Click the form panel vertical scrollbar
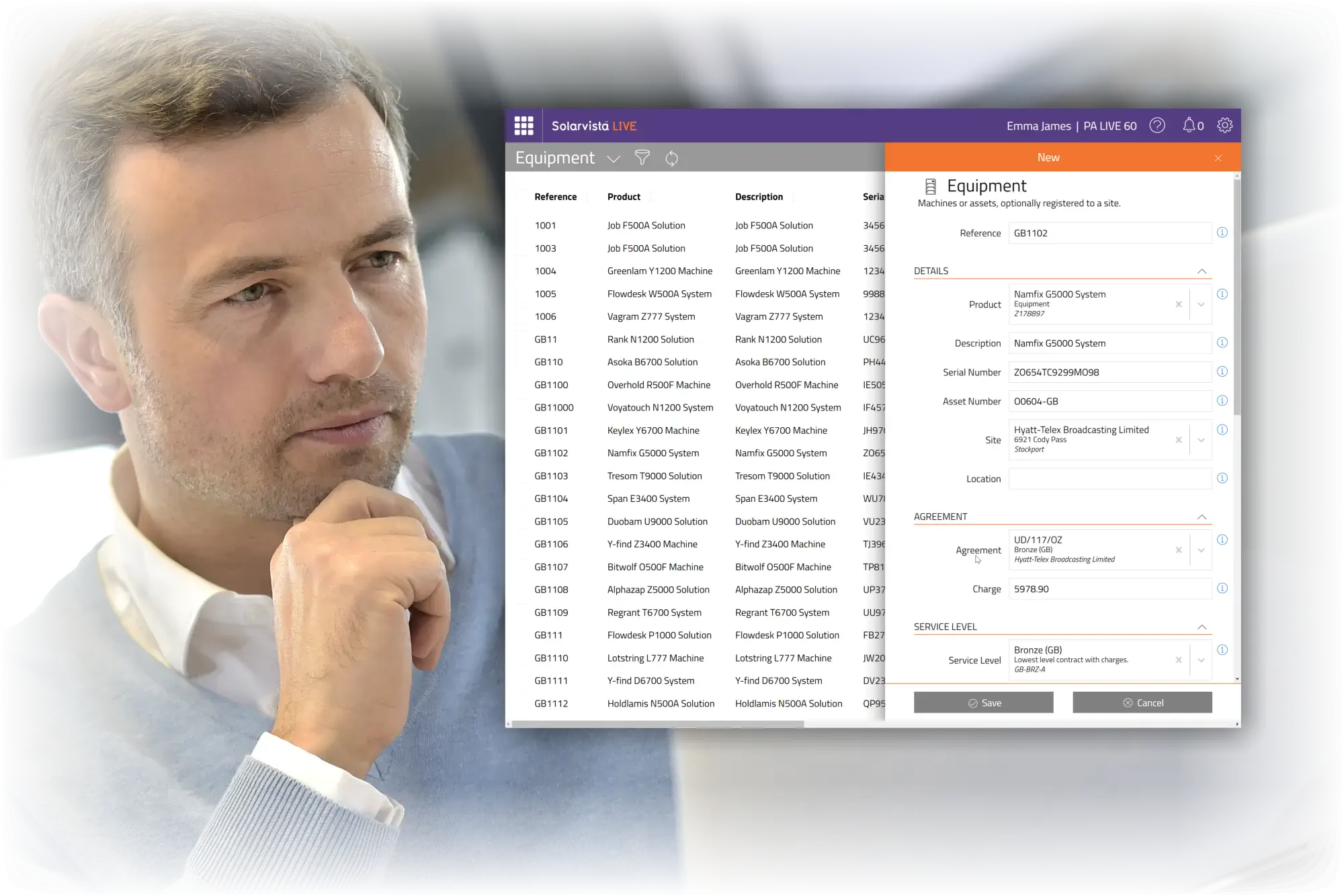 1237,296
